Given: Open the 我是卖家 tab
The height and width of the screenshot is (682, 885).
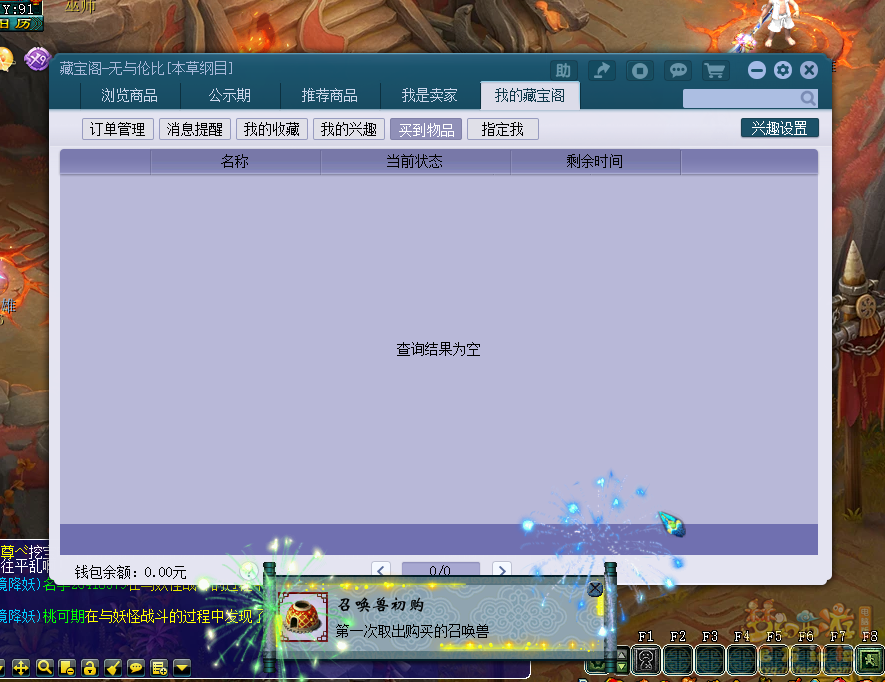Looking at the screenshot, I should 430,95.
